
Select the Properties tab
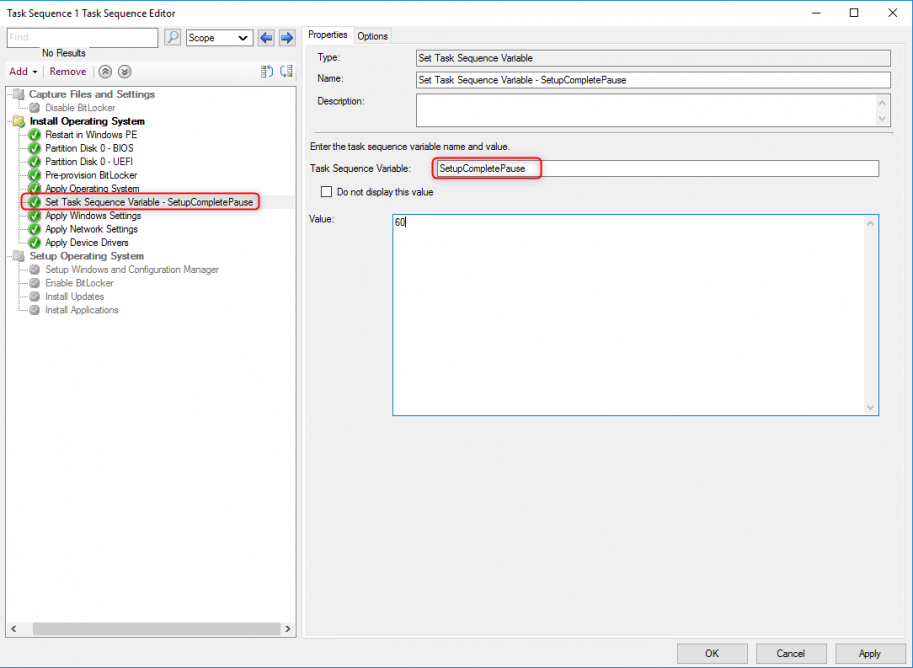(x=328, y=35)
